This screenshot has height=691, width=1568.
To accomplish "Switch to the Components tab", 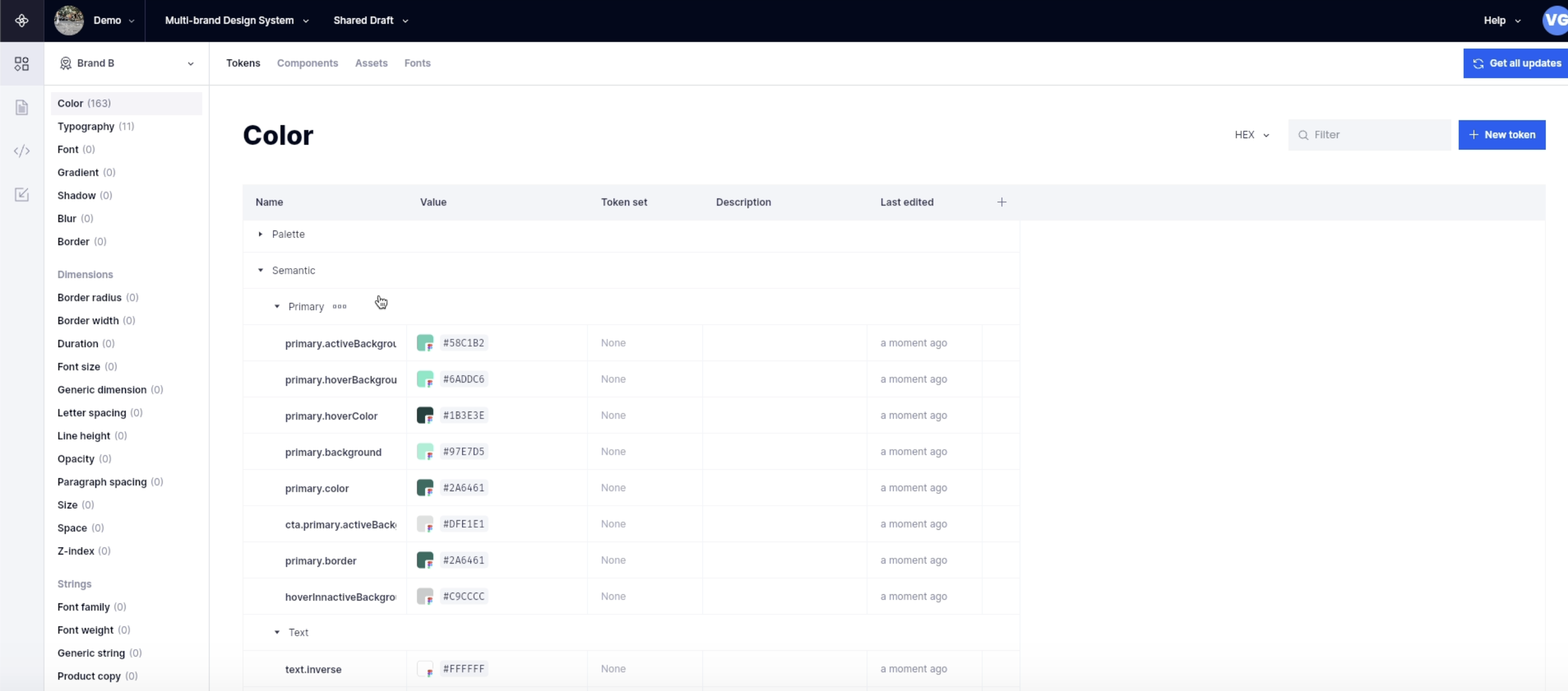I will (x=307, y=63).
